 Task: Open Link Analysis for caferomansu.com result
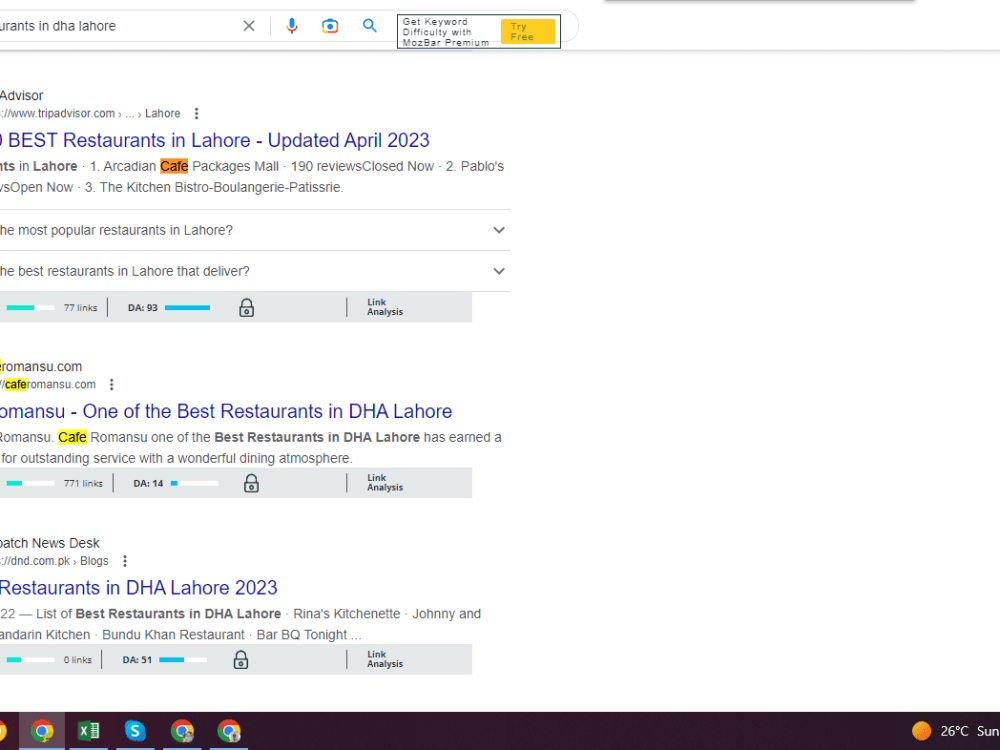(385, 483)
